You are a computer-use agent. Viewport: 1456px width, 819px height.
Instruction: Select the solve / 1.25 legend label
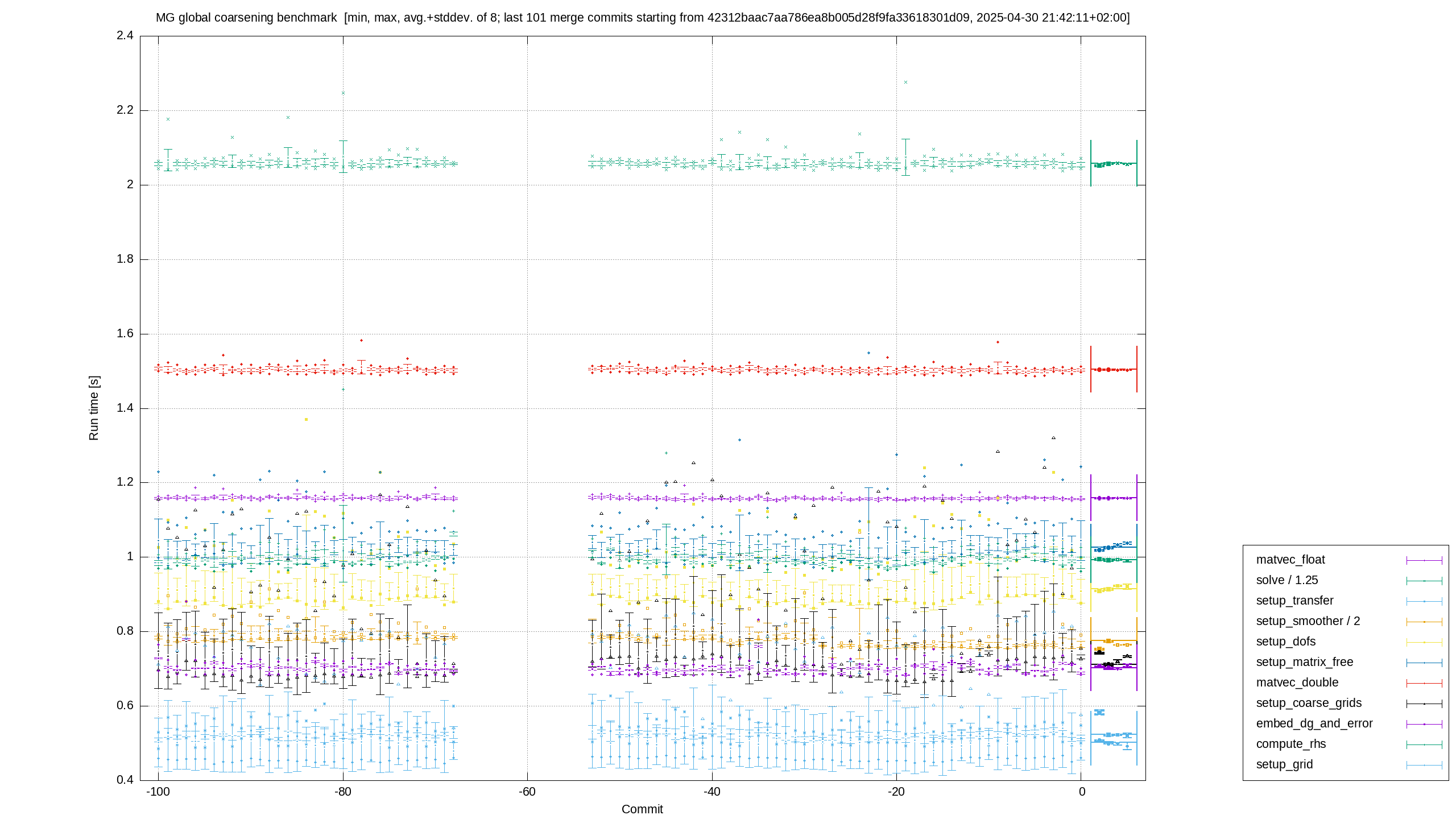[1287, 580]
